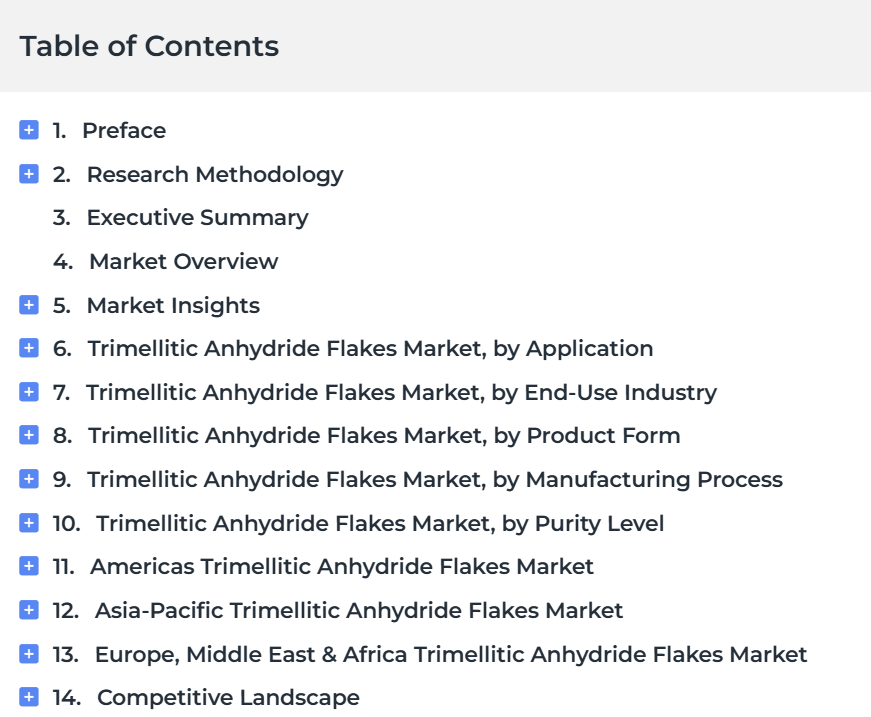Expand Competitive Landscape plus icon

pyautogui.click(x=29, y=697)
